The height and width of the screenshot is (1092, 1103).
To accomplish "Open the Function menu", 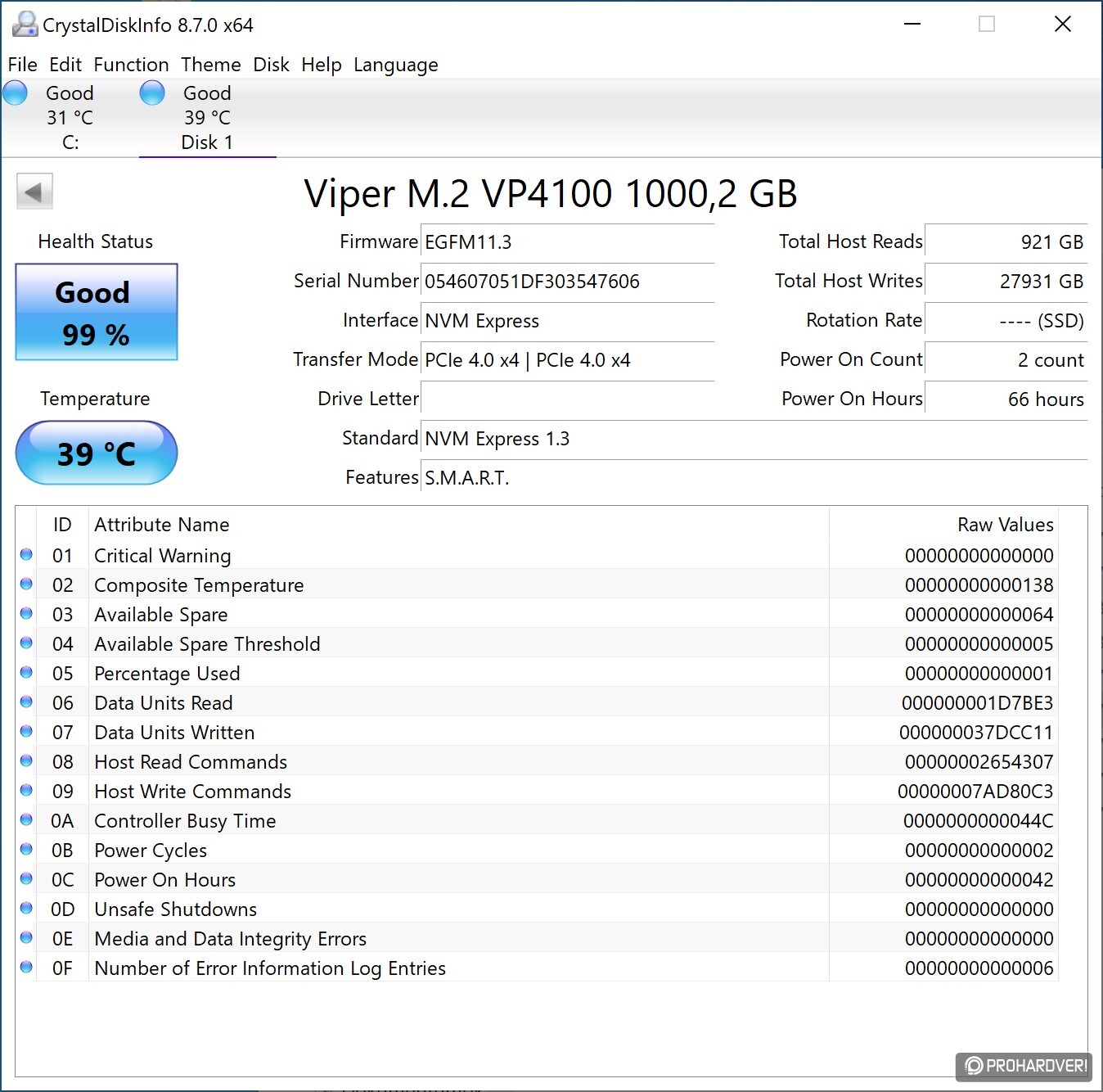I will [x=131, y=65].
